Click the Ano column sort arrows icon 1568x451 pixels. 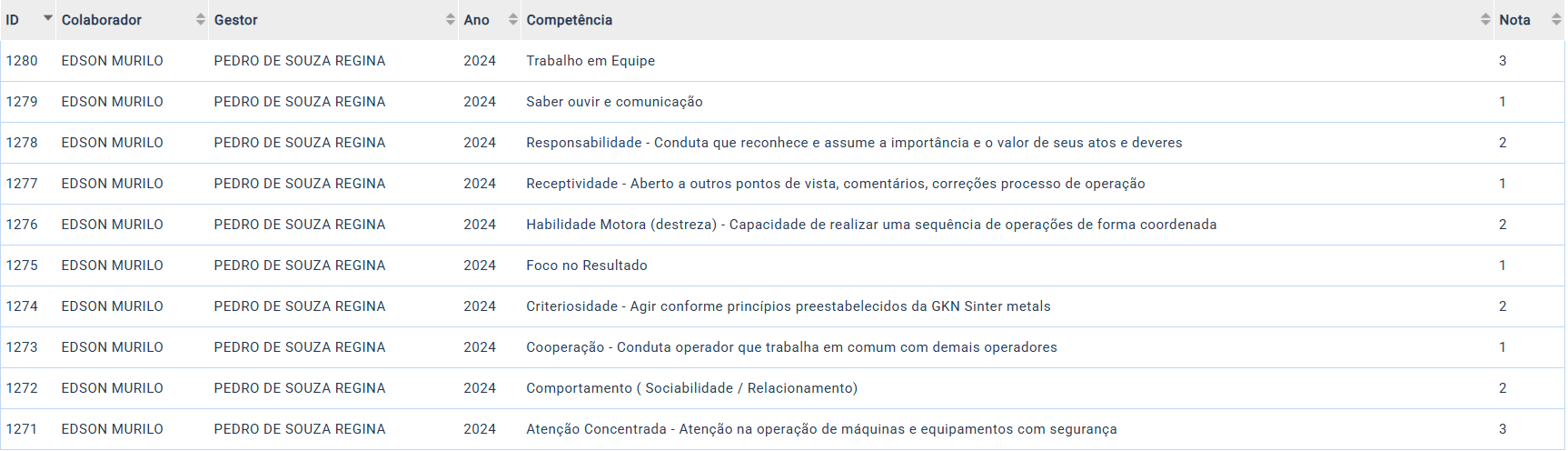(513, 19)
